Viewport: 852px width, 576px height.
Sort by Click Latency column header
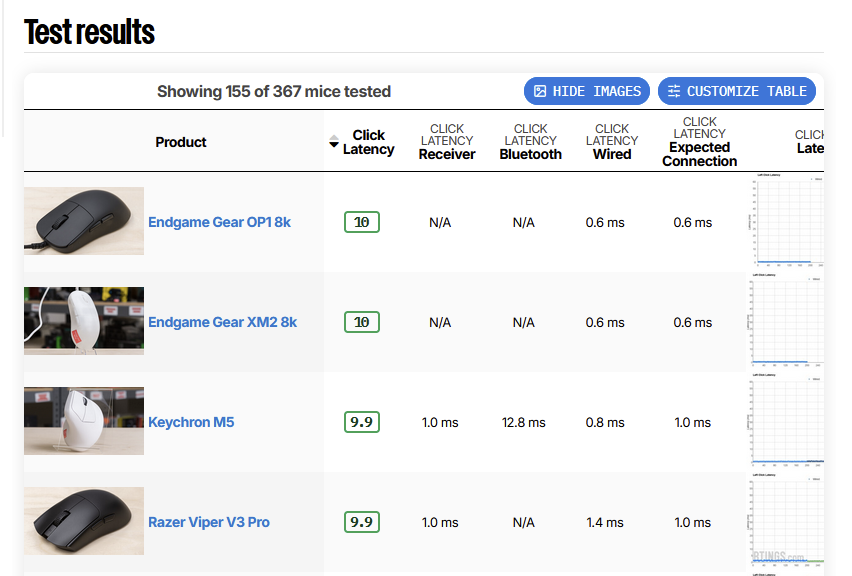click(368, 142)
